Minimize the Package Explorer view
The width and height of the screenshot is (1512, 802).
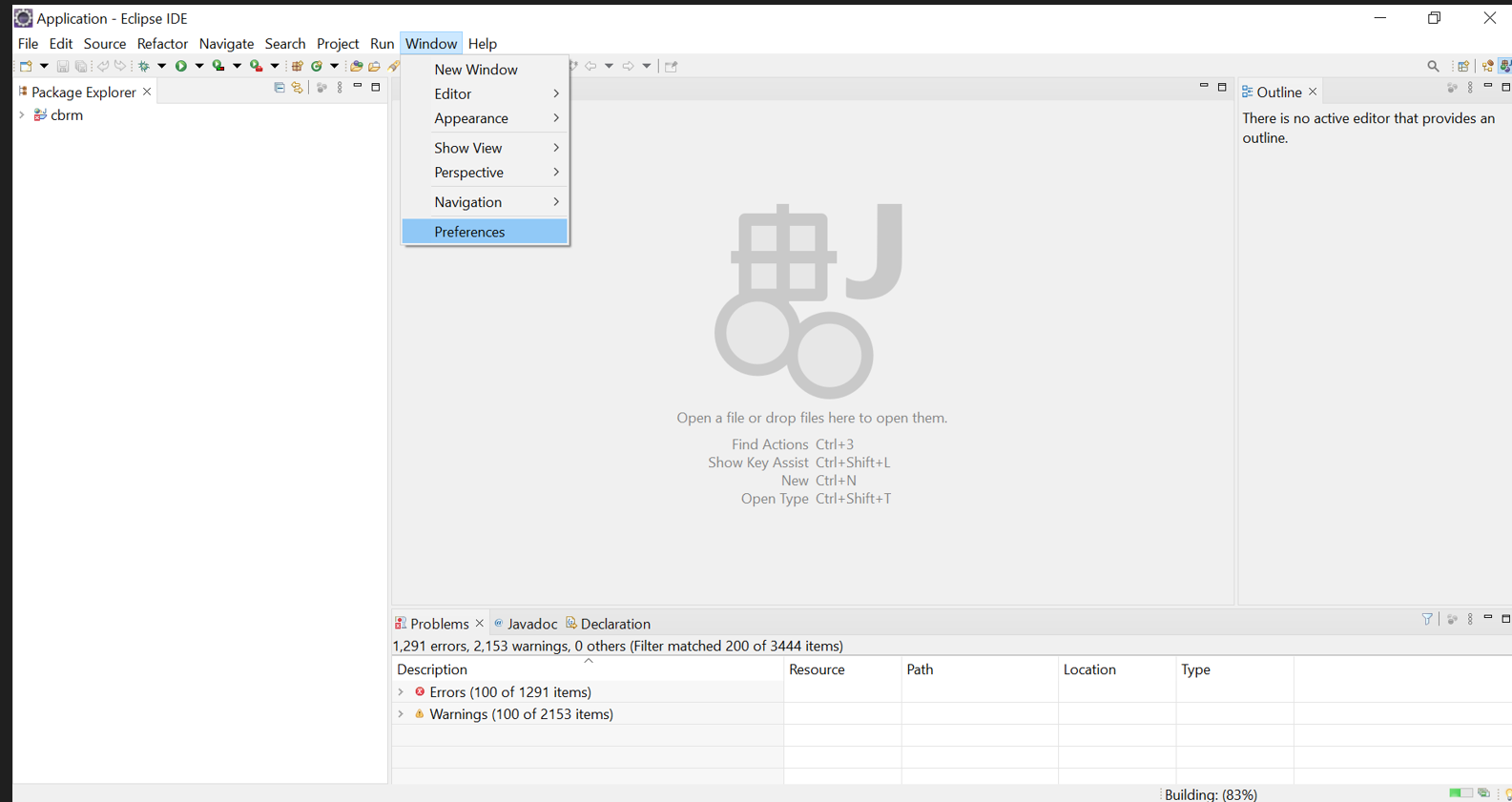pos(358,86)
